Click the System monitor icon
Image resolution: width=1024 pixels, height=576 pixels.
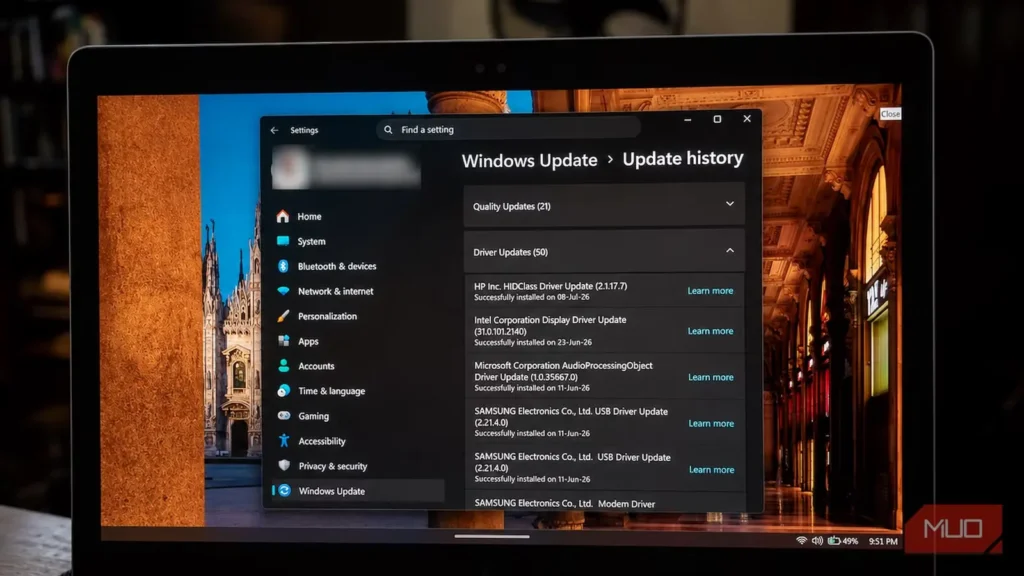(x=283, y=241)
